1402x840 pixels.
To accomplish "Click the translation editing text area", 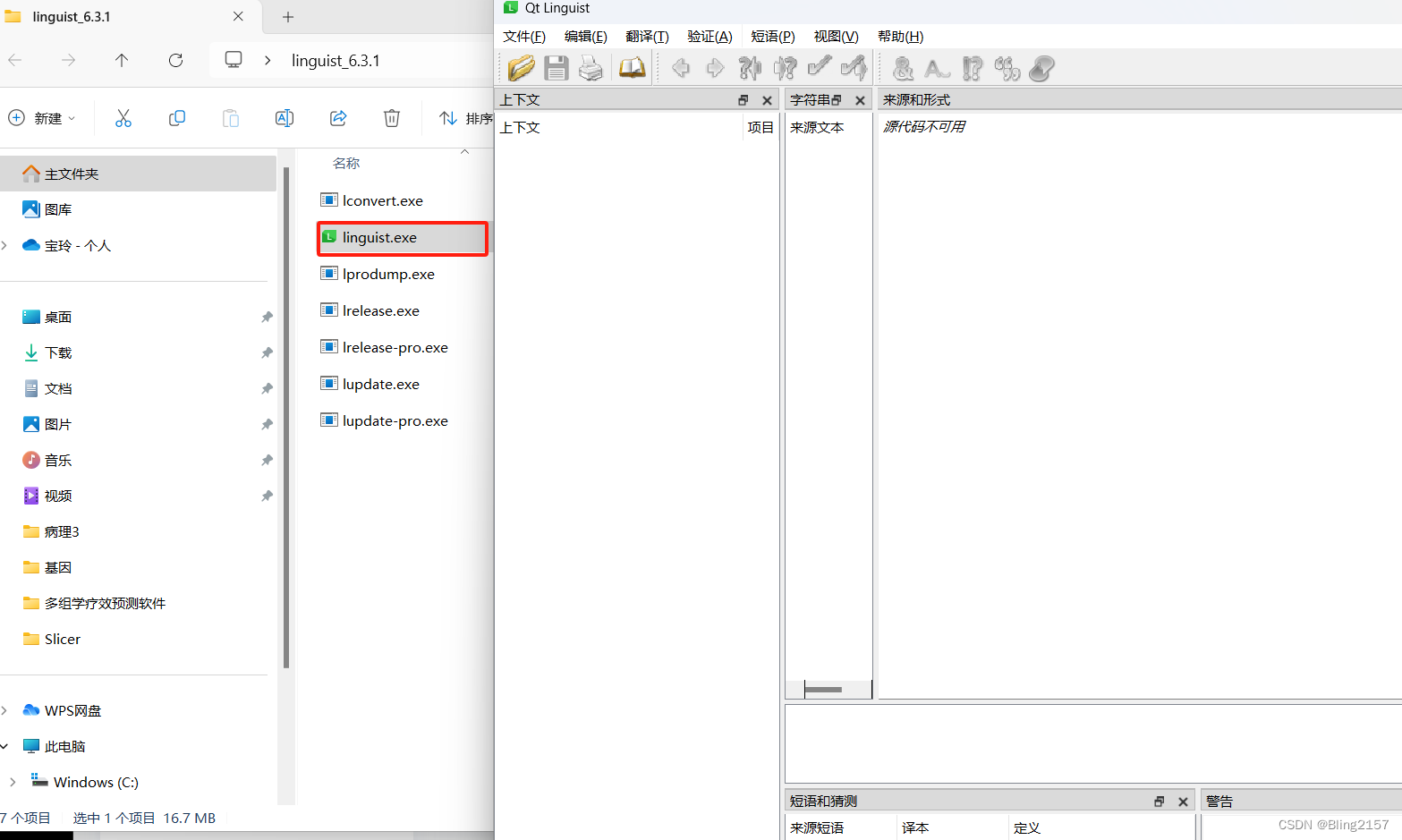I will pyautogui.click(x=1093, y=743).
